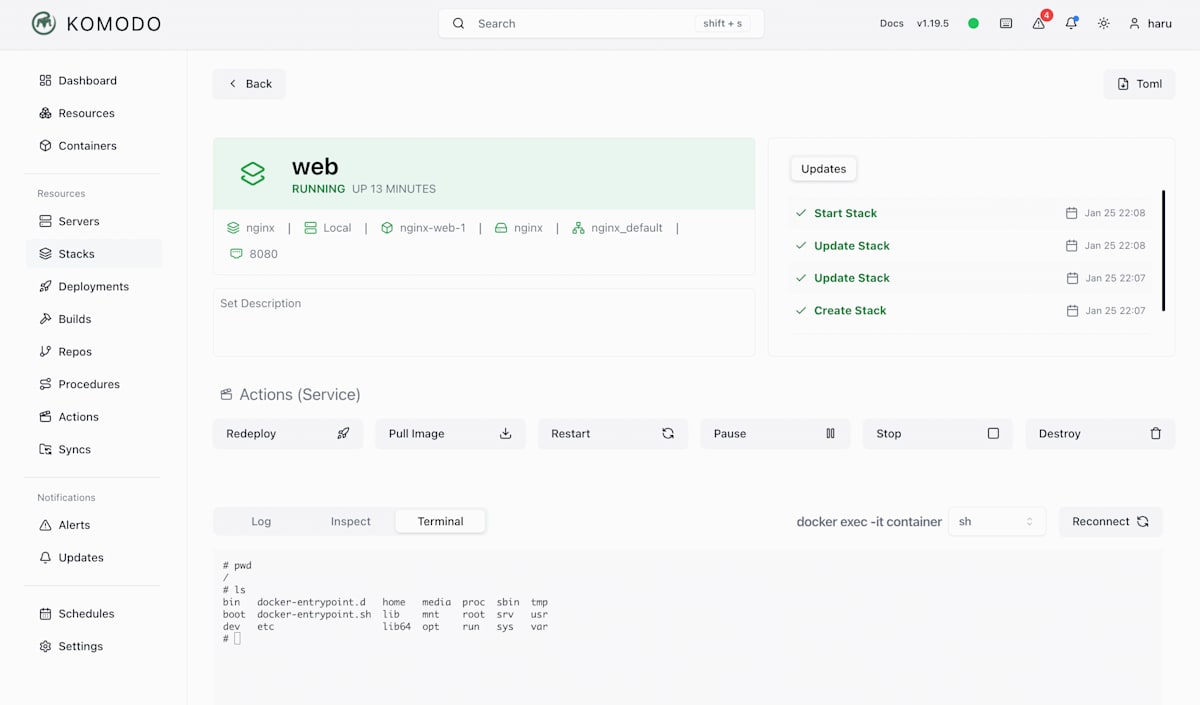Click the Reconnect button
Screen dimensions: 1200x705
(x=1110, y=521)
